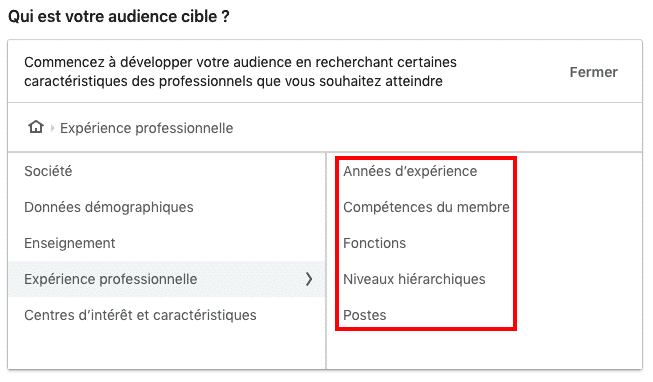
Task: Click the home icon in breadcrumb
Action: coord(36,127)
